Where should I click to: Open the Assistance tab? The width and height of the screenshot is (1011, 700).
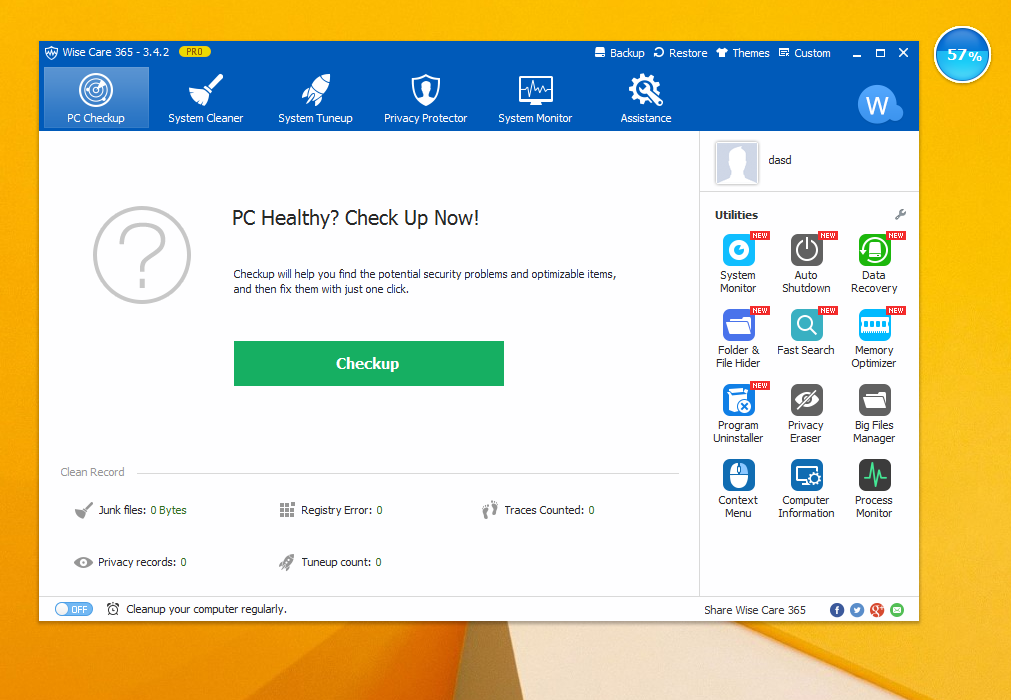(x=645, y=98)
